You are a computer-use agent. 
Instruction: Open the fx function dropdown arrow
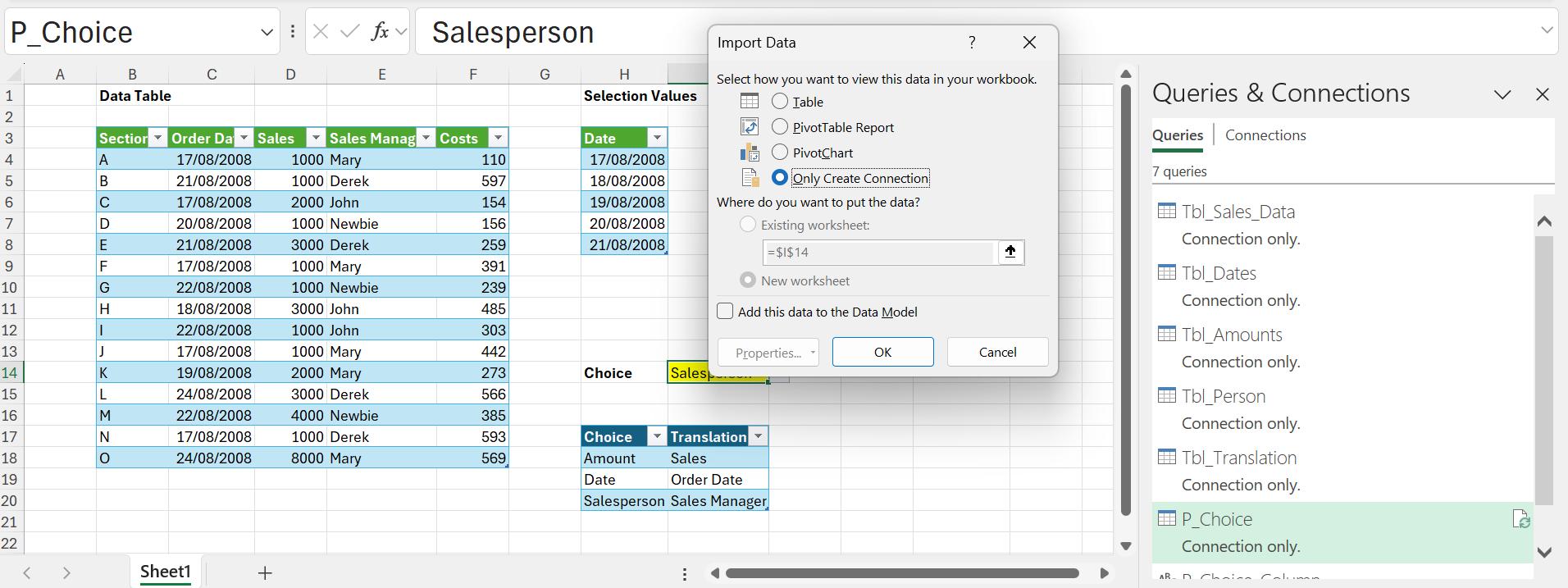(x=401, y=32)
